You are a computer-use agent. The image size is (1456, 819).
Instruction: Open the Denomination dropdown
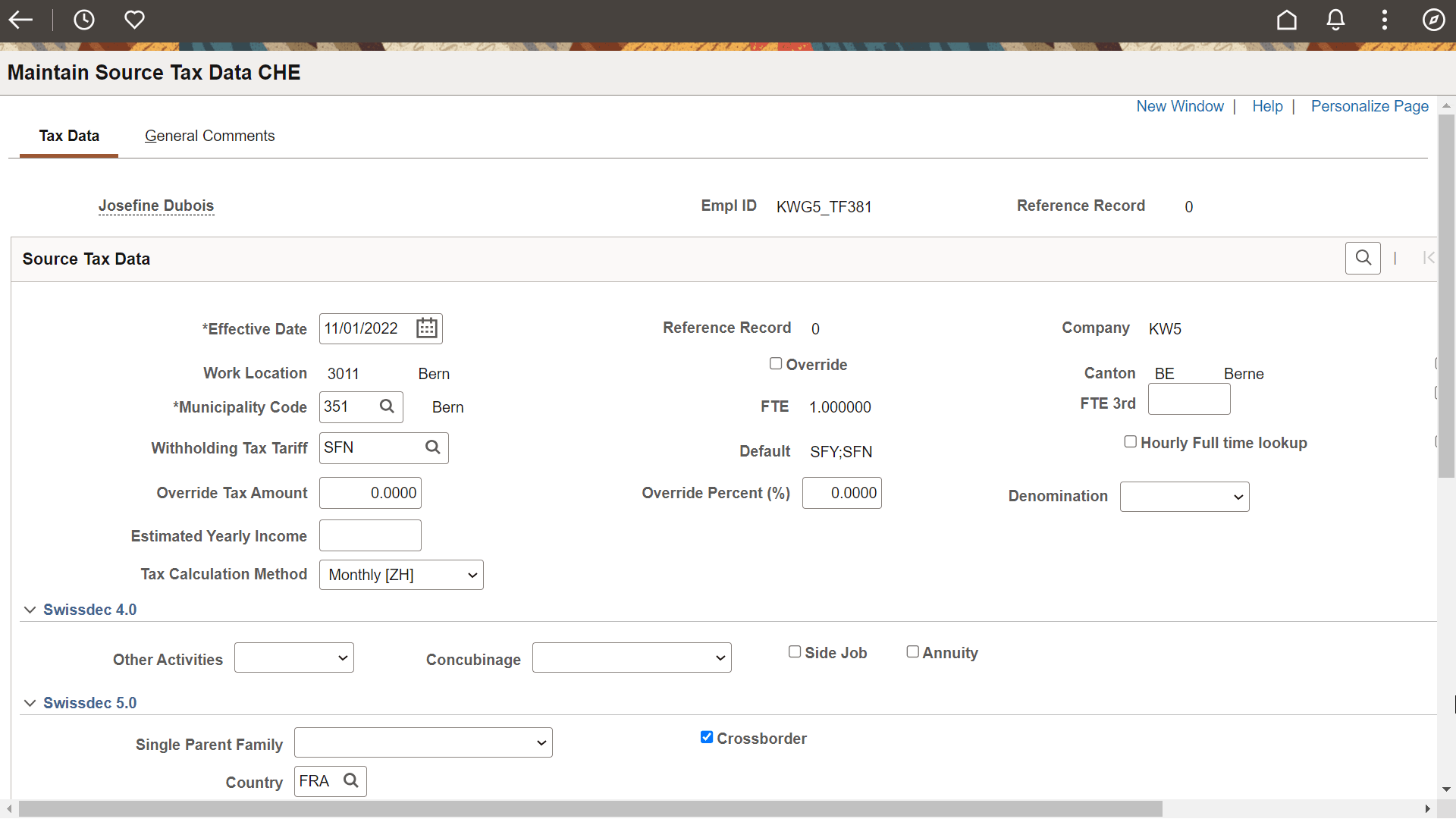click(x=1184, y=496)
